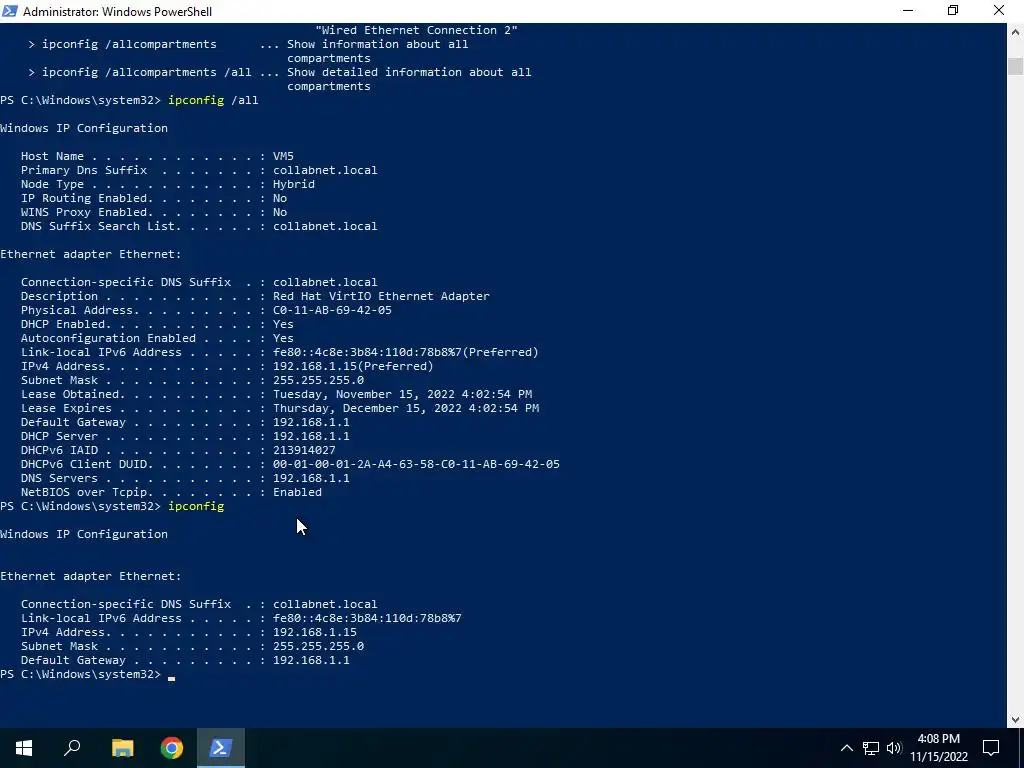Click the 'Administrator: Windows PowerShell' title text
1024x768 pixels.
click(x=118, y=12)
